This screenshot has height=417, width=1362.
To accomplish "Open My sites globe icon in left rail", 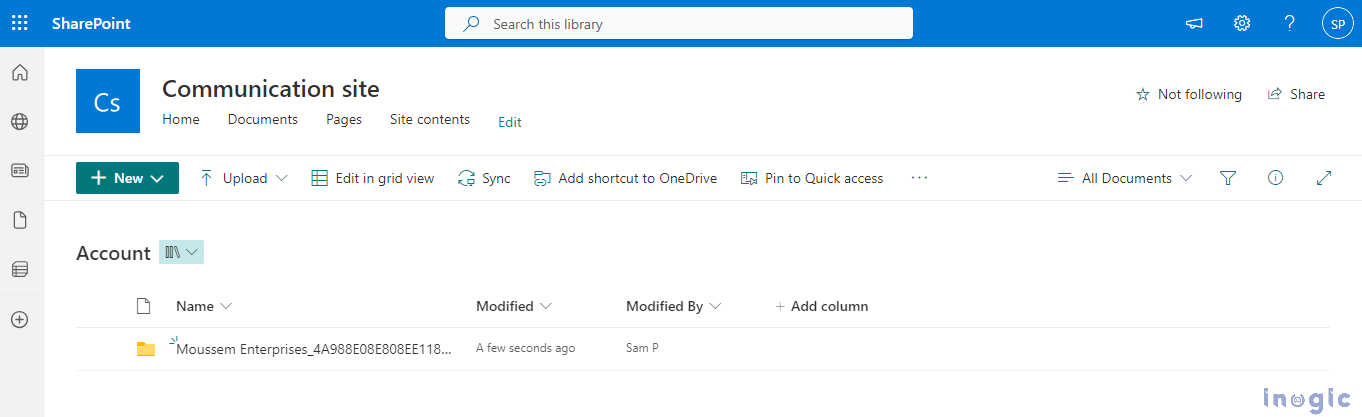I will (20, 121).
